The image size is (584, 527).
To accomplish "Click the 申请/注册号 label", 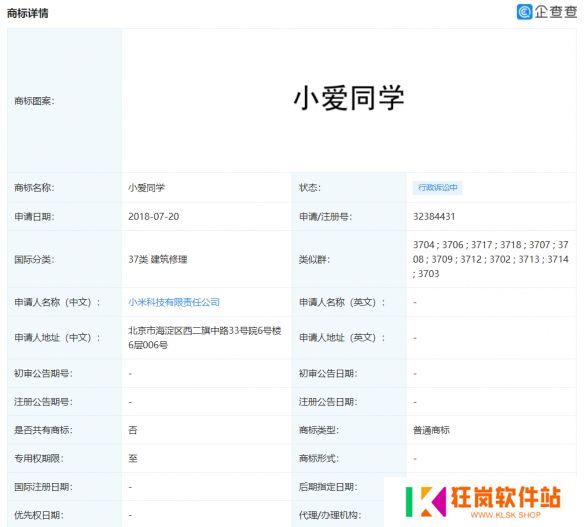I will pos(325,217).
